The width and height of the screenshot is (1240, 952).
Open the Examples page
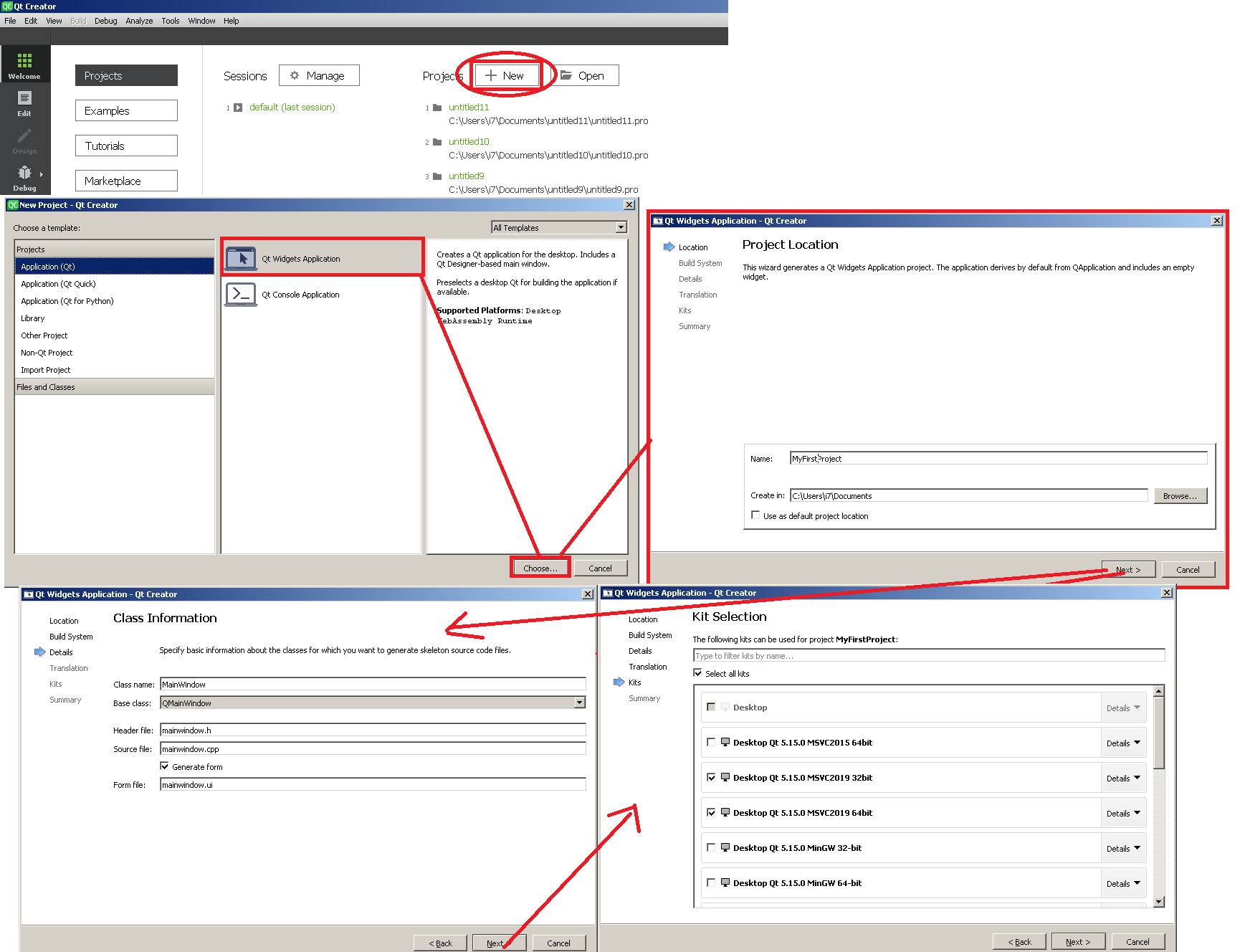(x=126, y=110)
